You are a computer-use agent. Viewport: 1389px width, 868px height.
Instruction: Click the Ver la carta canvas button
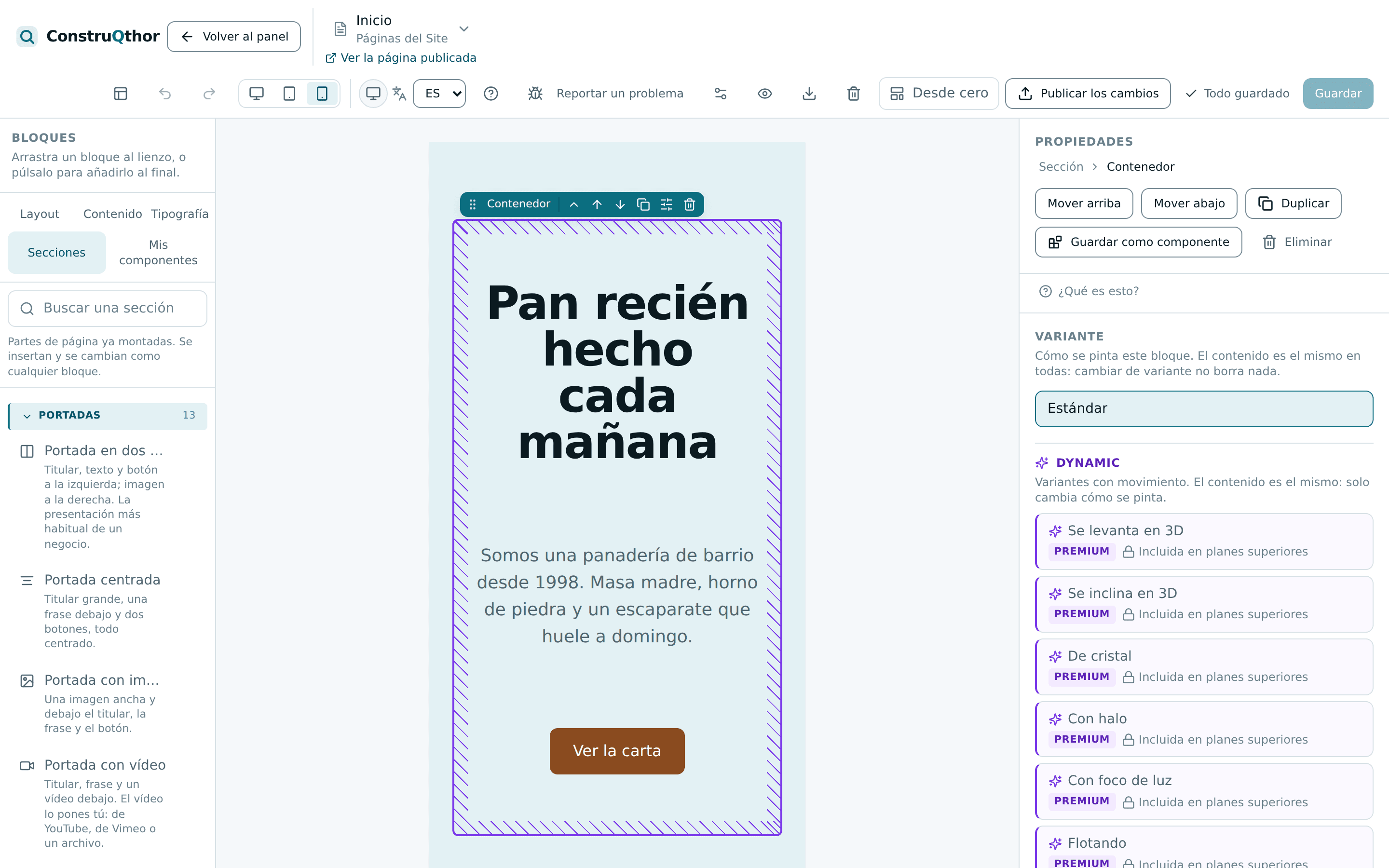pos(617,751)
